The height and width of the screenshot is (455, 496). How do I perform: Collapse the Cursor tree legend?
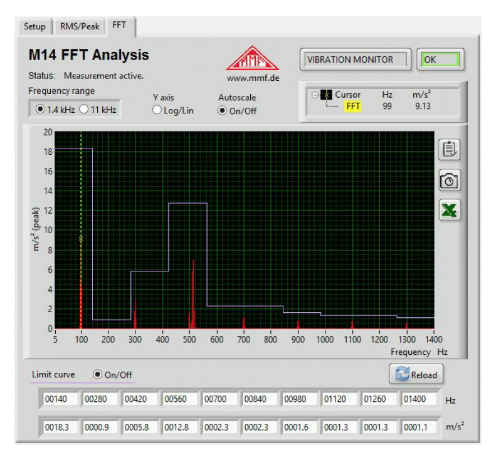point(315,95)
